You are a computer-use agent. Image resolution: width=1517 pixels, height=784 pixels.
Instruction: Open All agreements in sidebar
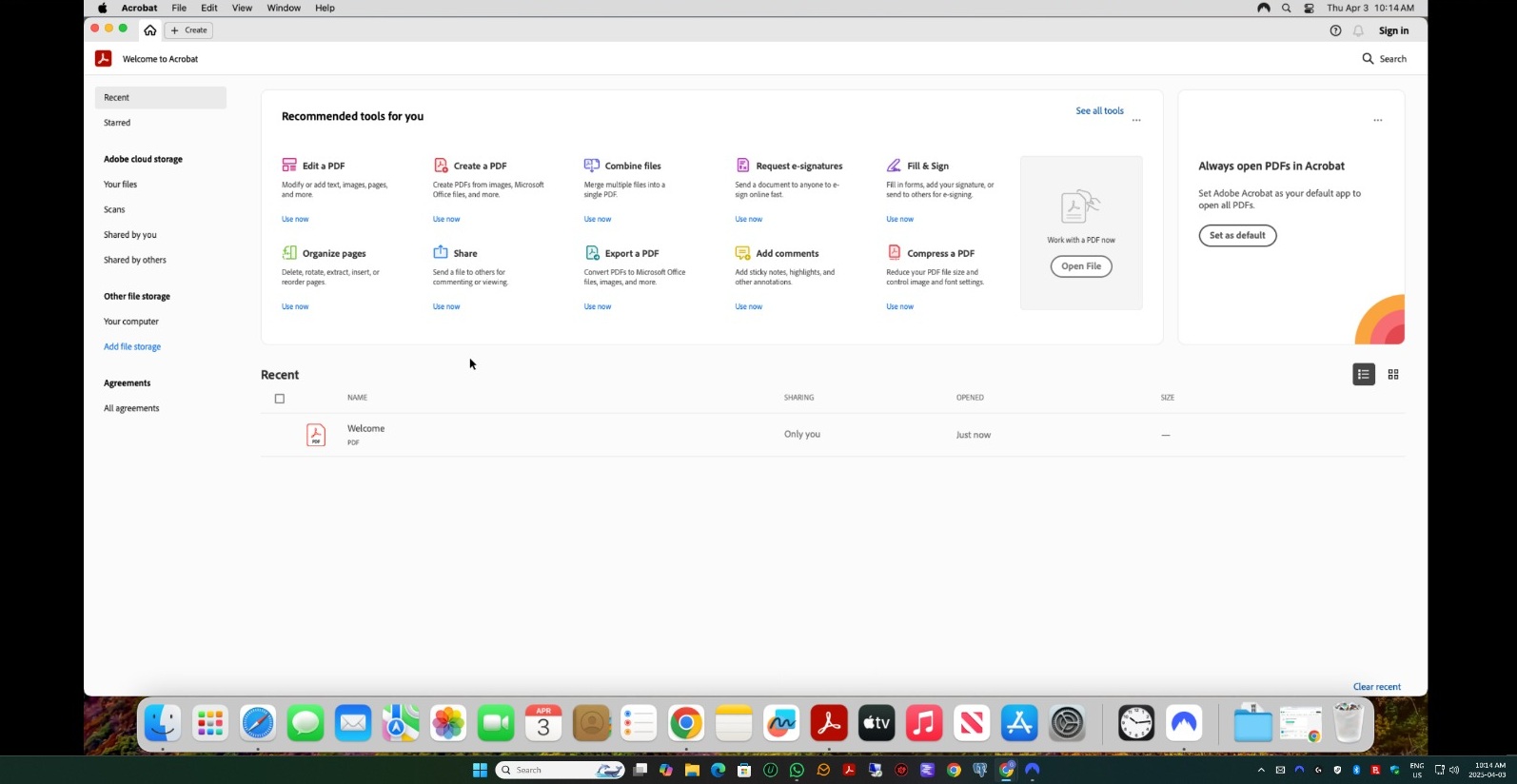coord(131,408)
